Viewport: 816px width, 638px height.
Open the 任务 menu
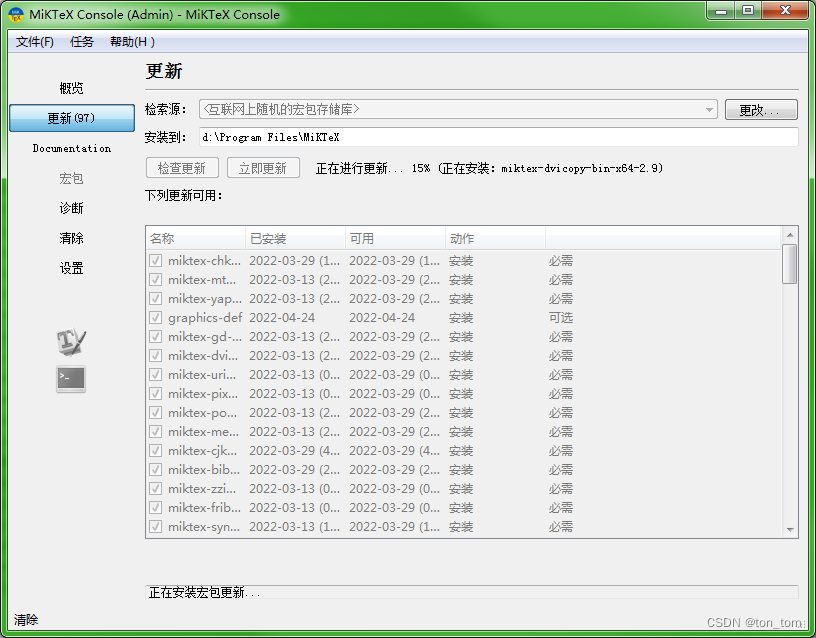tap(82, 42)
